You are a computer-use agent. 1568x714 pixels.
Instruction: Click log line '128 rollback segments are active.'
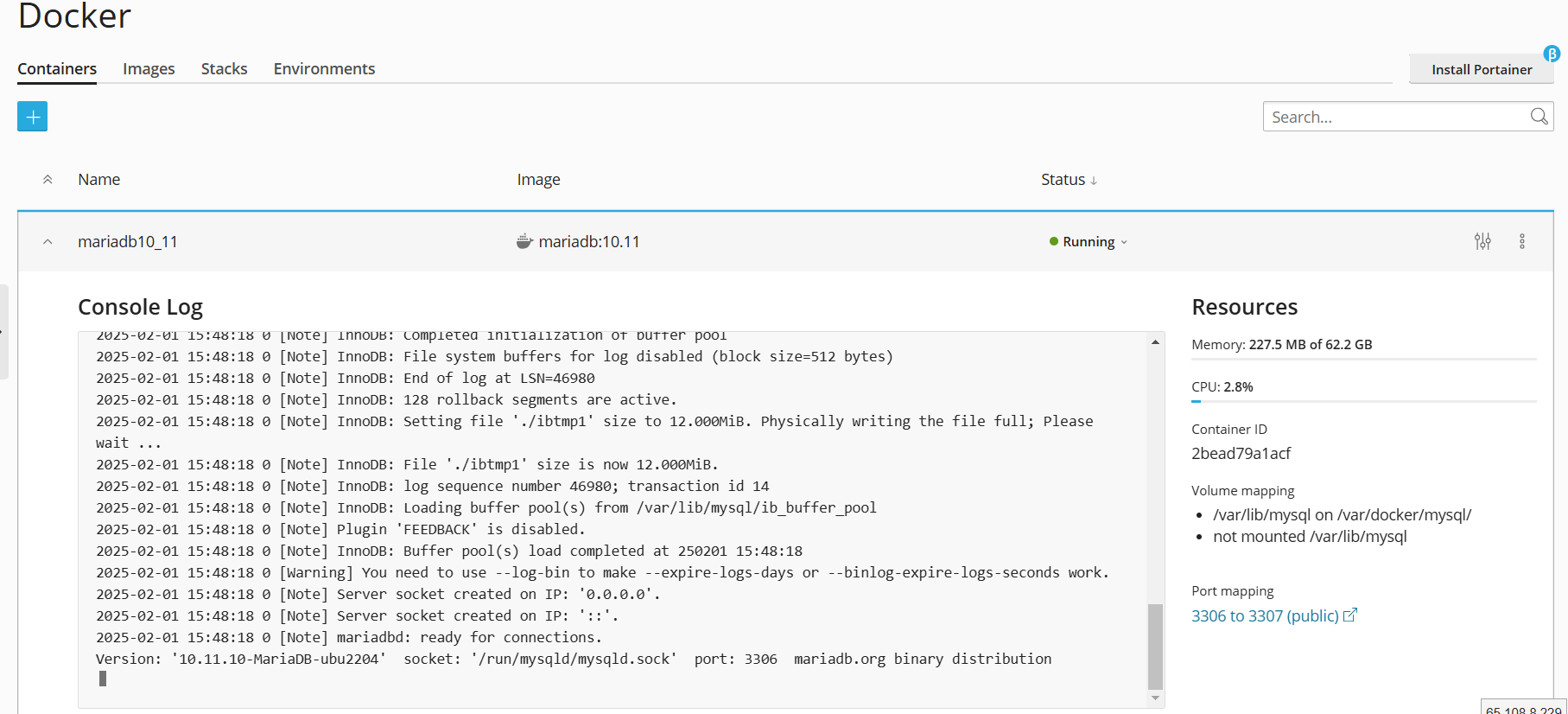click(386, 399)
